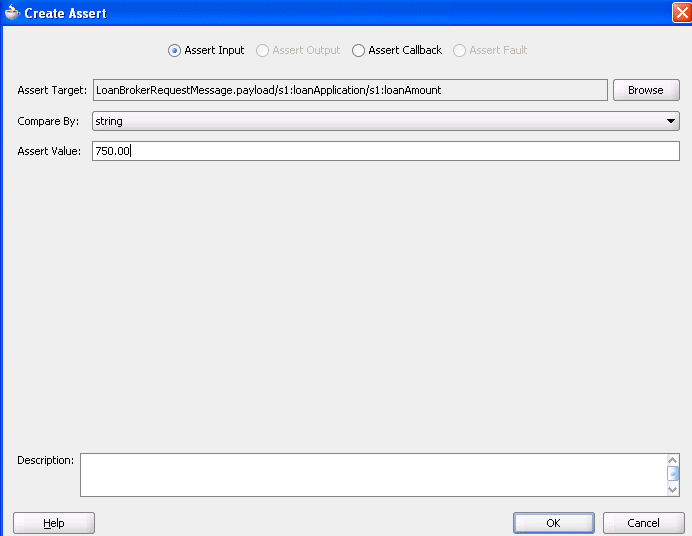The image size is (692, 536).
Task: Choose the Assert Callback option
Action: coord(359,50)
